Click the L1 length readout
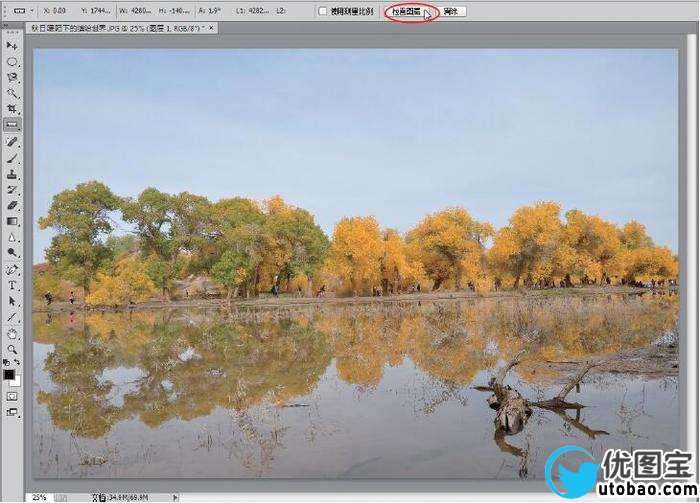The image size is (700, 503). tap(252, 11)
